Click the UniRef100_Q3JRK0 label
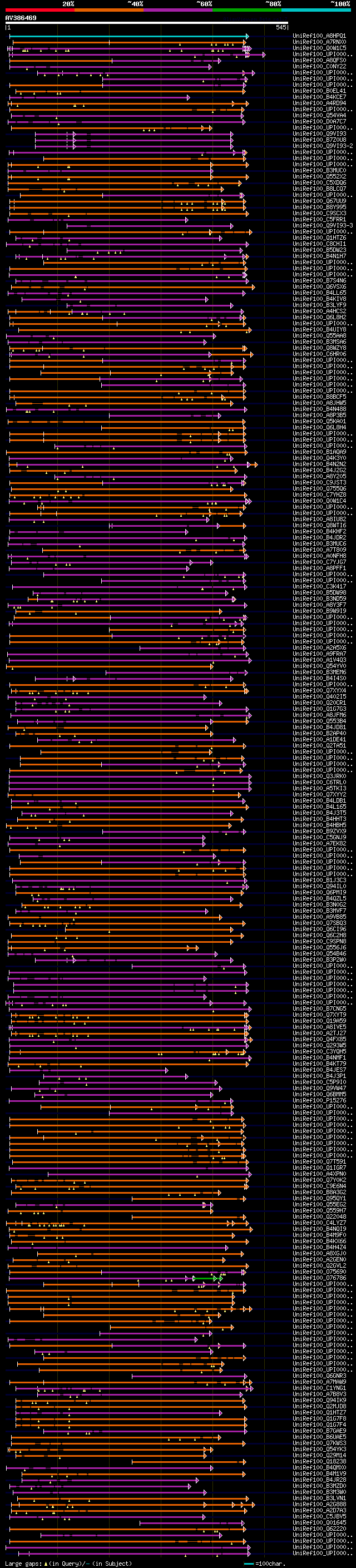Screen dimensions: 356x1568 click(x=319, y=776)
